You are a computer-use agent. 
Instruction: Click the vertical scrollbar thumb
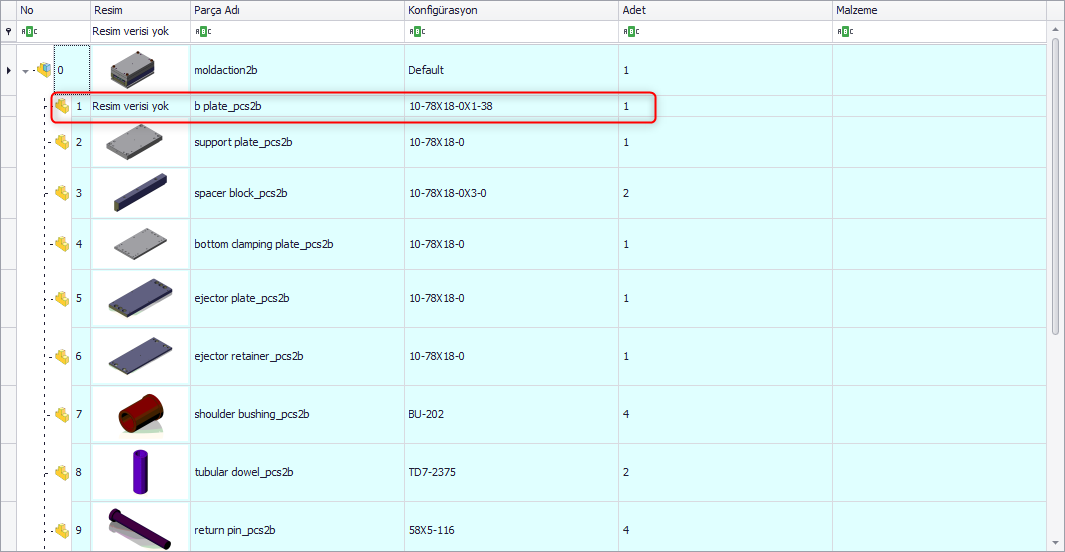tap(1055, 186)
